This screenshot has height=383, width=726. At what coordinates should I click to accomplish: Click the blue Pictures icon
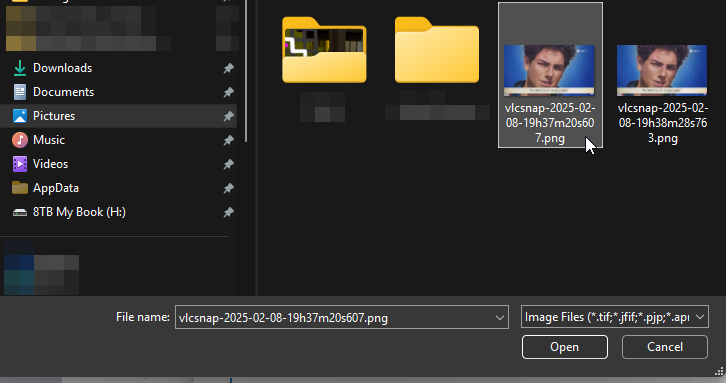tap(19, 116)
